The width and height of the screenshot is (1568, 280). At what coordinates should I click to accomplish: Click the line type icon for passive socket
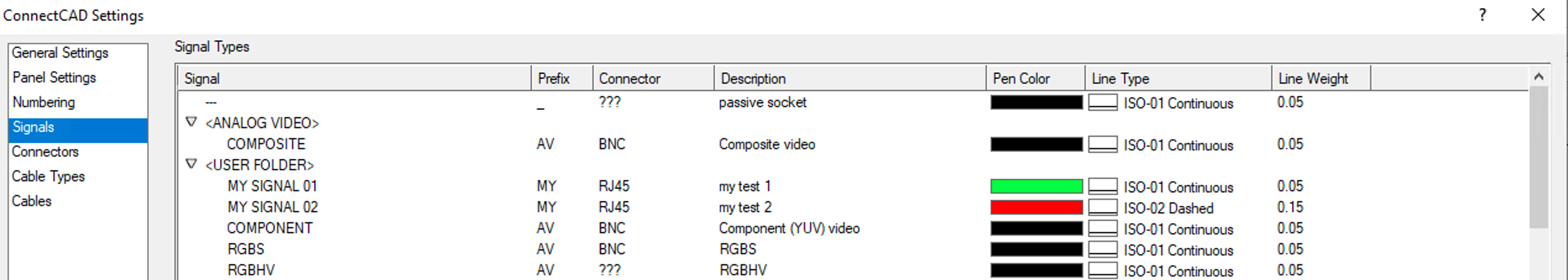pos(1102,102)
